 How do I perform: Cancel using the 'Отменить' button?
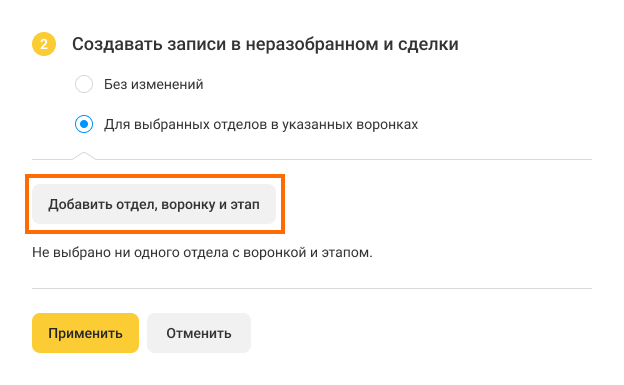[x=199, y=333]
